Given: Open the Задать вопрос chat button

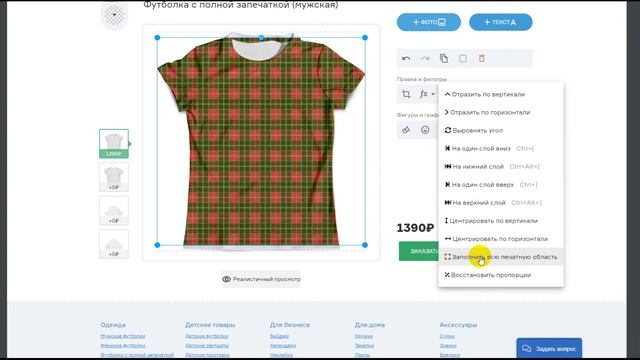Looking at the screenshot, I should (x=549, y=349).
